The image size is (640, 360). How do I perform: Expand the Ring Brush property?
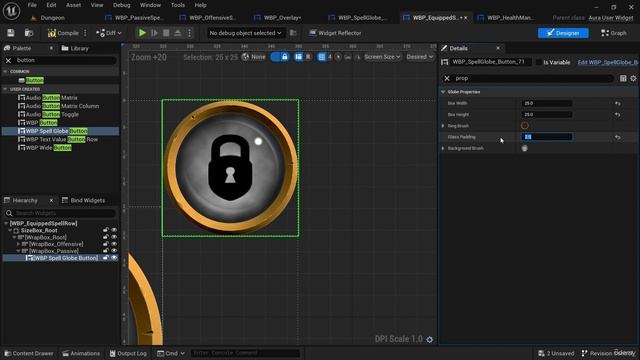[x=443, y=126]
